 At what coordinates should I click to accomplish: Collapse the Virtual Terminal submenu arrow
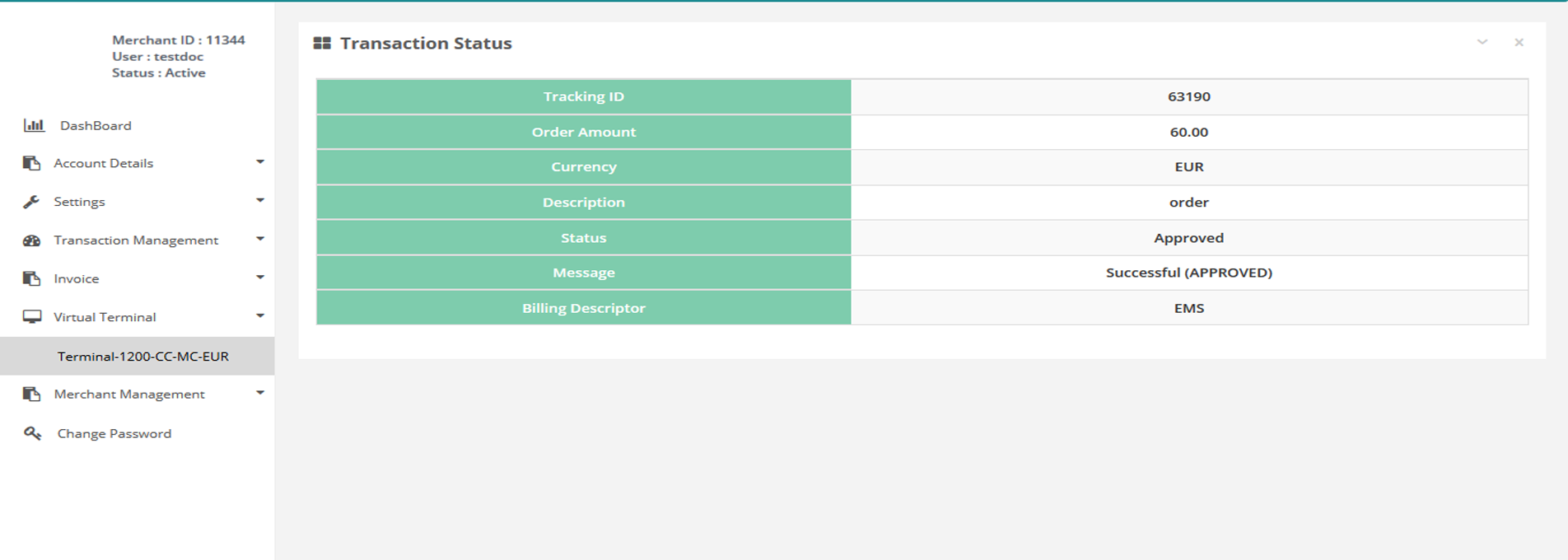pos(260,316)
